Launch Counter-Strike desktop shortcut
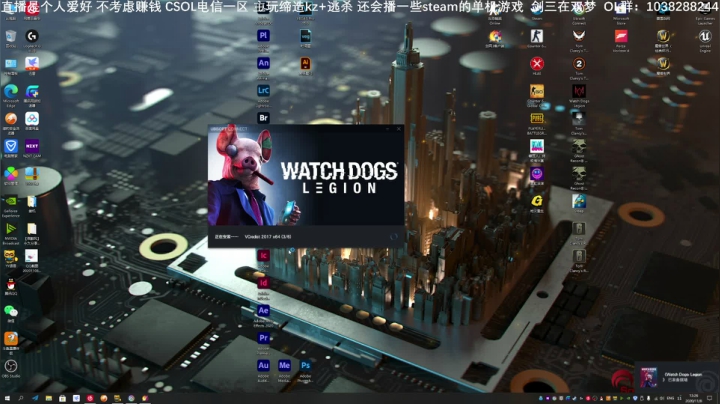 [x=537, y=36]
